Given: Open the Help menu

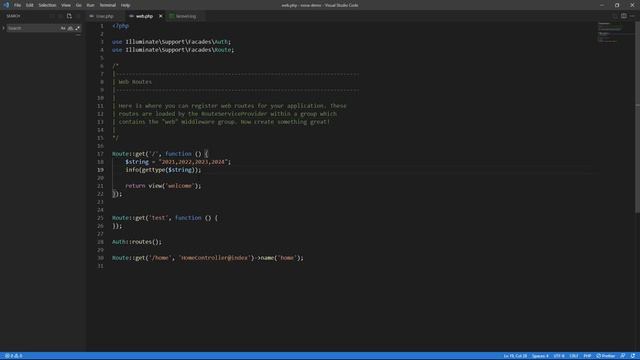Looking at the screenshot, I should pos(125,5).
